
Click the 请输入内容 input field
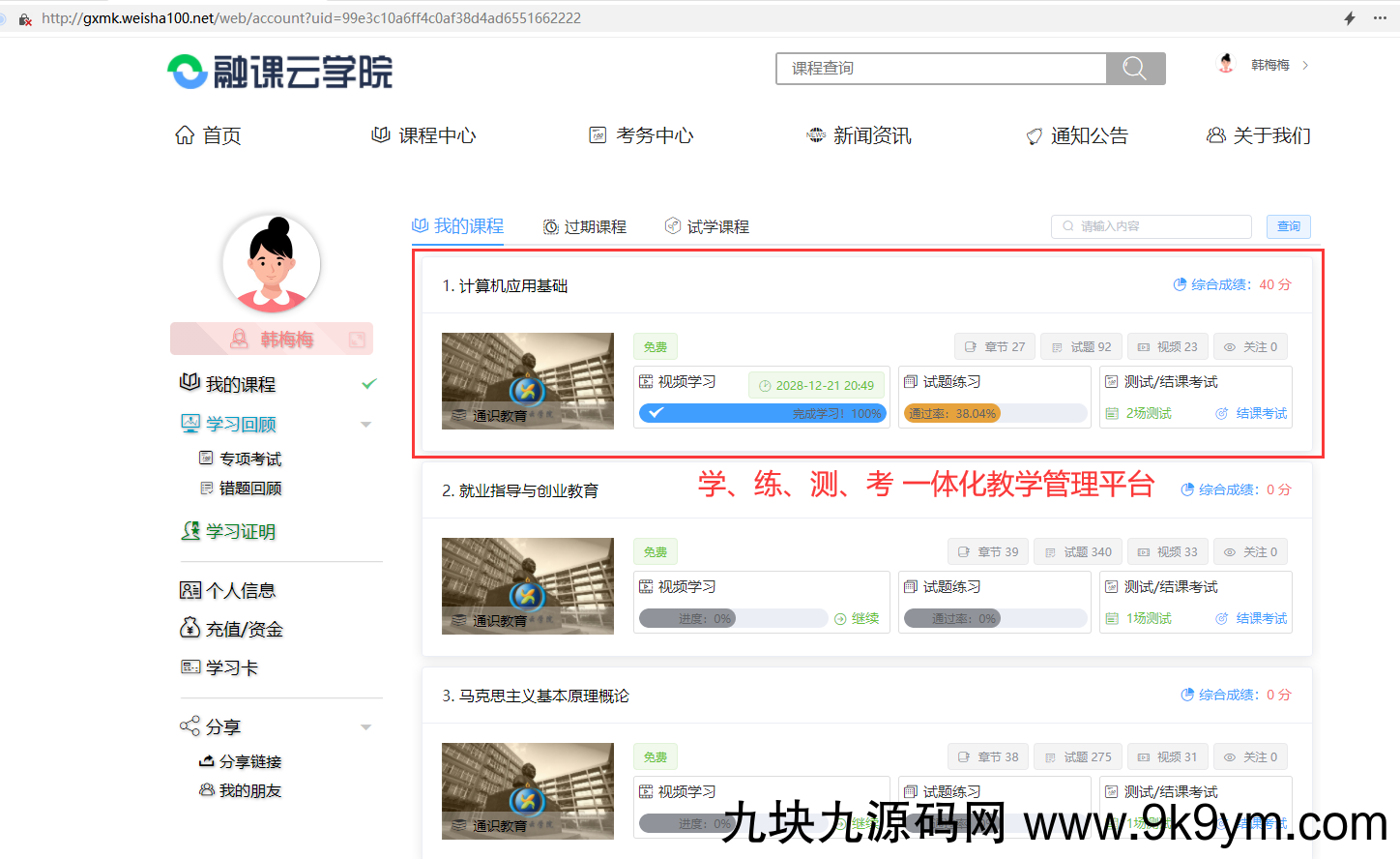pyautogui.click(x=1151, y=226)
